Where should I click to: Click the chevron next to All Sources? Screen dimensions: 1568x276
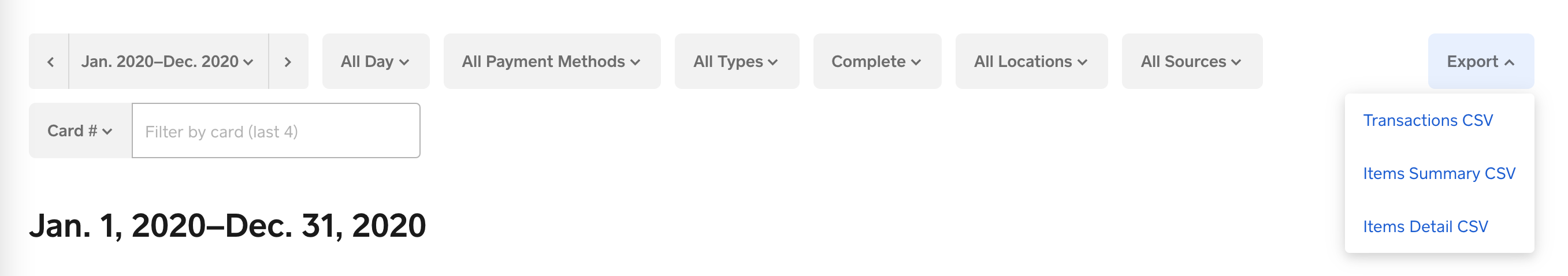[1236, 62]
